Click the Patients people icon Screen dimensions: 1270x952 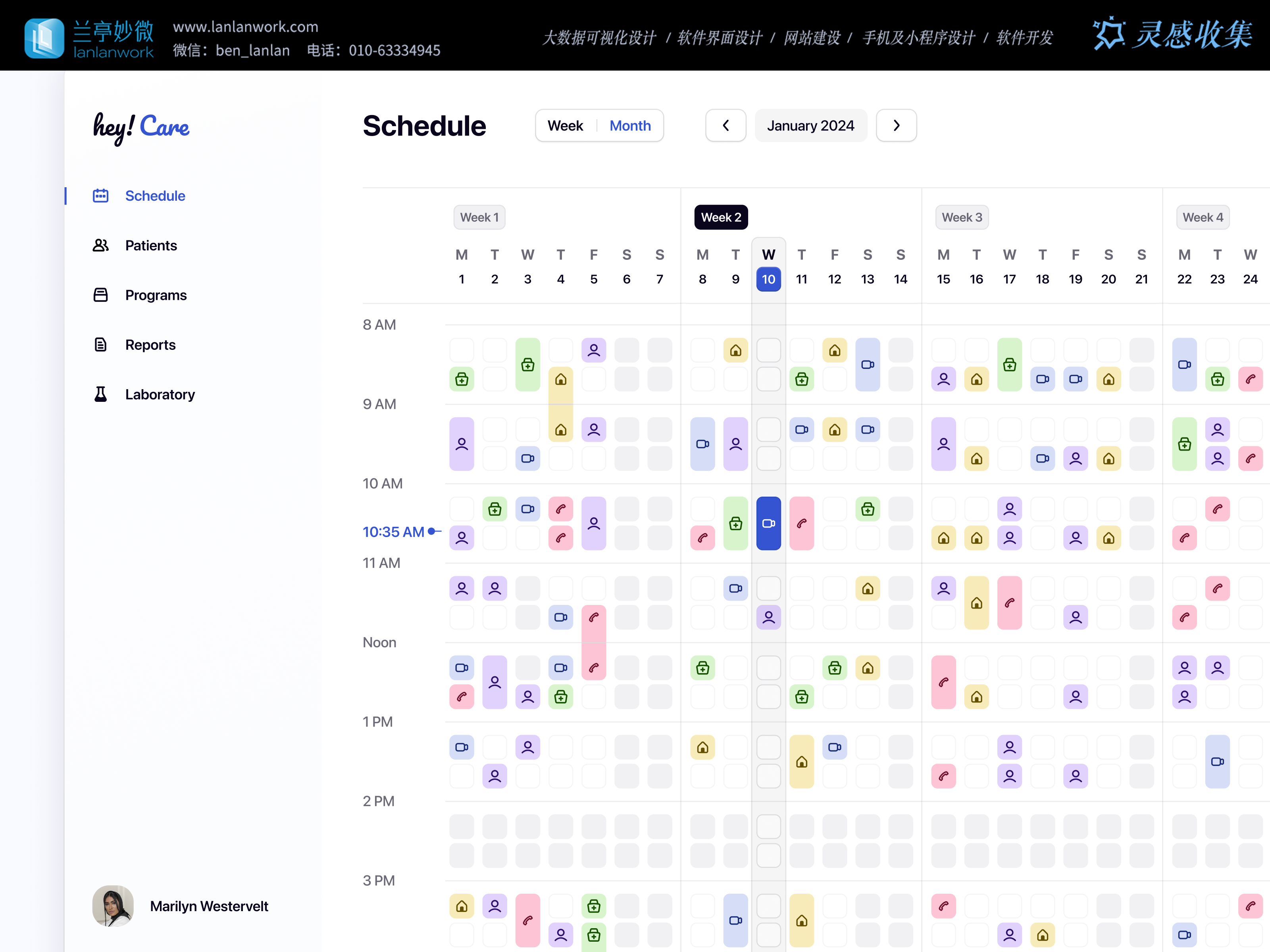click(x=100, y=246)
